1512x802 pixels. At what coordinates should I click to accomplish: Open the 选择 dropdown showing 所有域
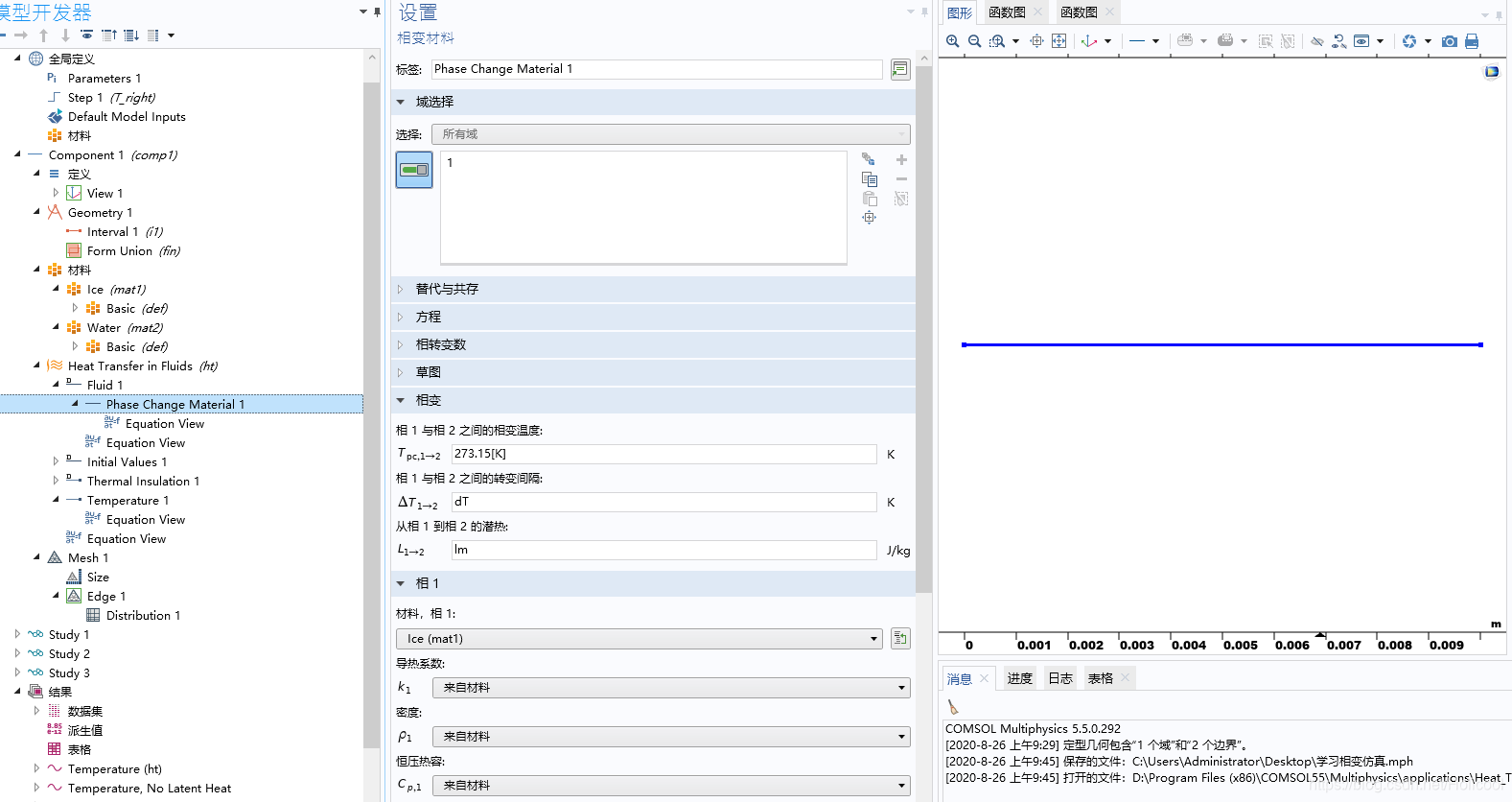[x=670, y=134]
